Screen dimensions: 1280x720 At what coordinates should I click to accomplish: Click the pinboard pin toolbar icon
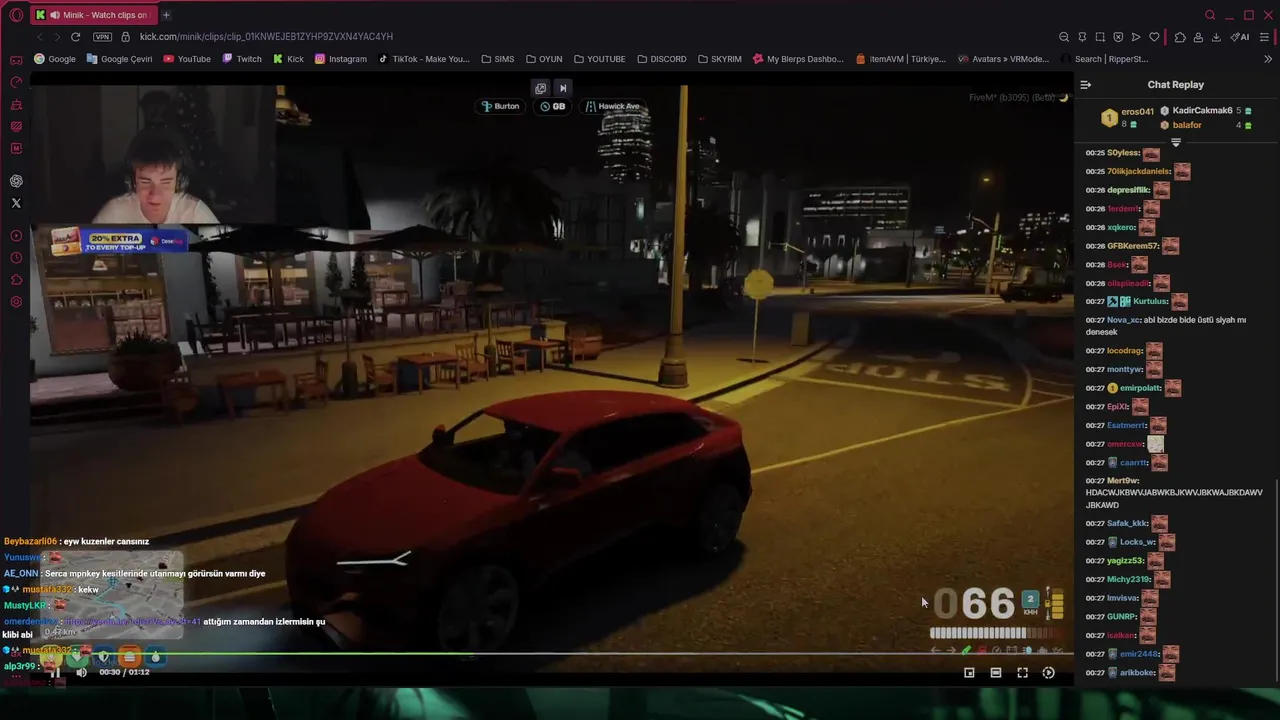pyautogui.click(x=1082, y=37)
